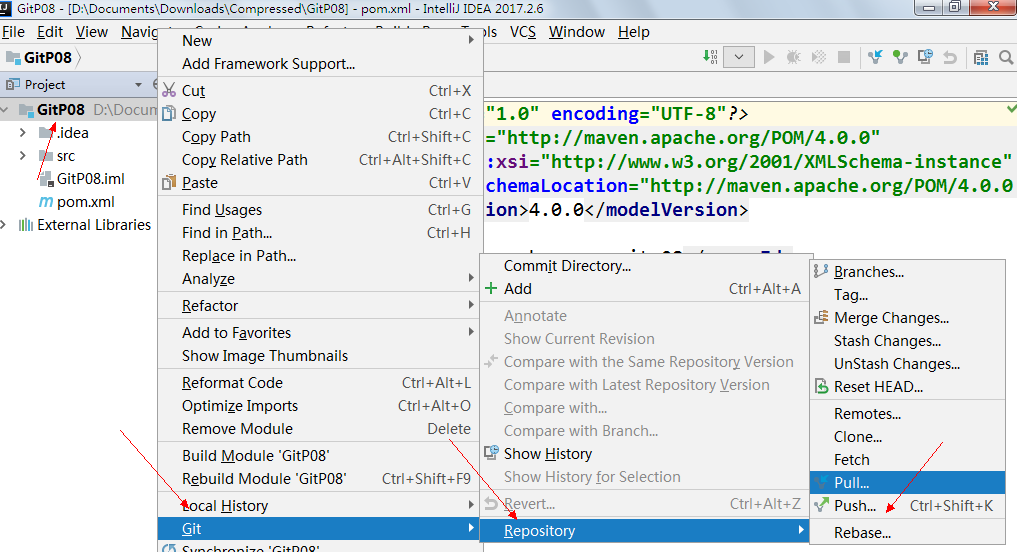Open the run configuration dropdown
This screenshot has height=552, width=1017.
pyautogui.click(x=739, y=58)
